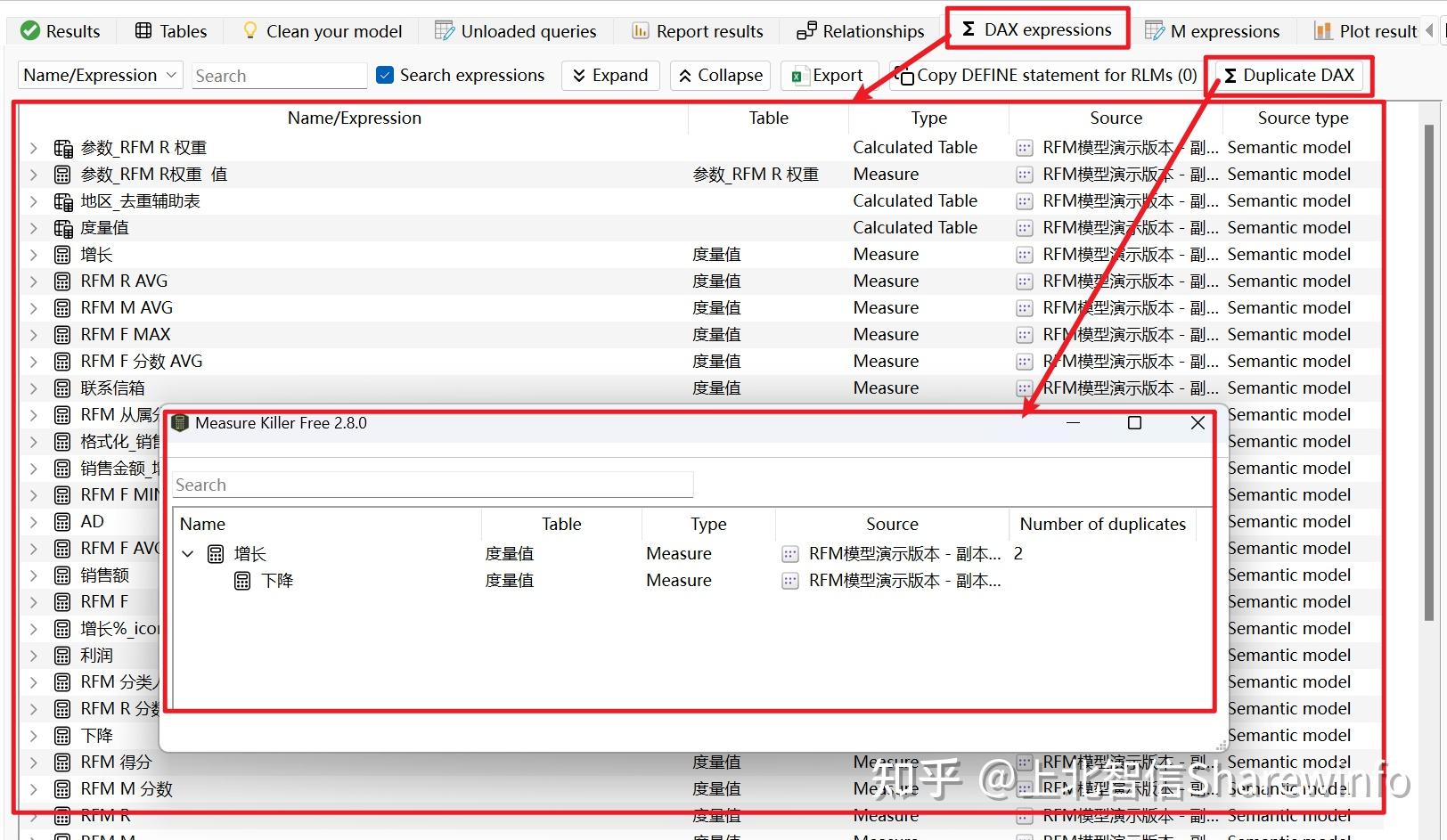Click the search field in Measure Killer dialog
This screenshot has height=840, width=1447.
pyautogui.click(x=432, y=485)
